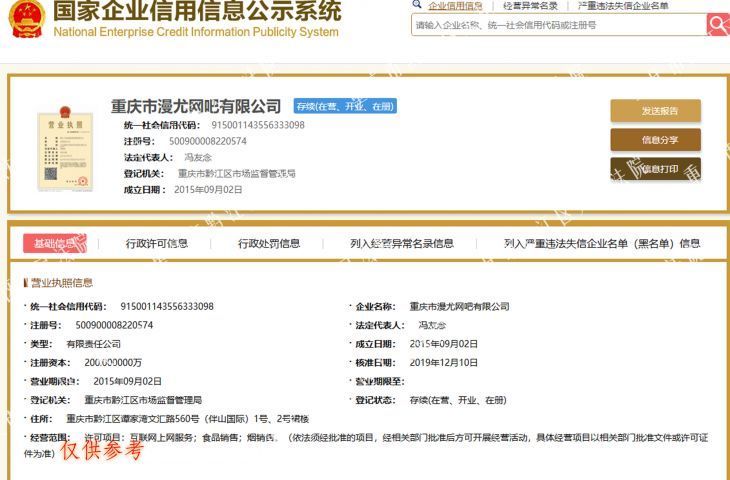The image size is (730, 480).
Task: Click the national emblem logo
Action: pos(27,19)
